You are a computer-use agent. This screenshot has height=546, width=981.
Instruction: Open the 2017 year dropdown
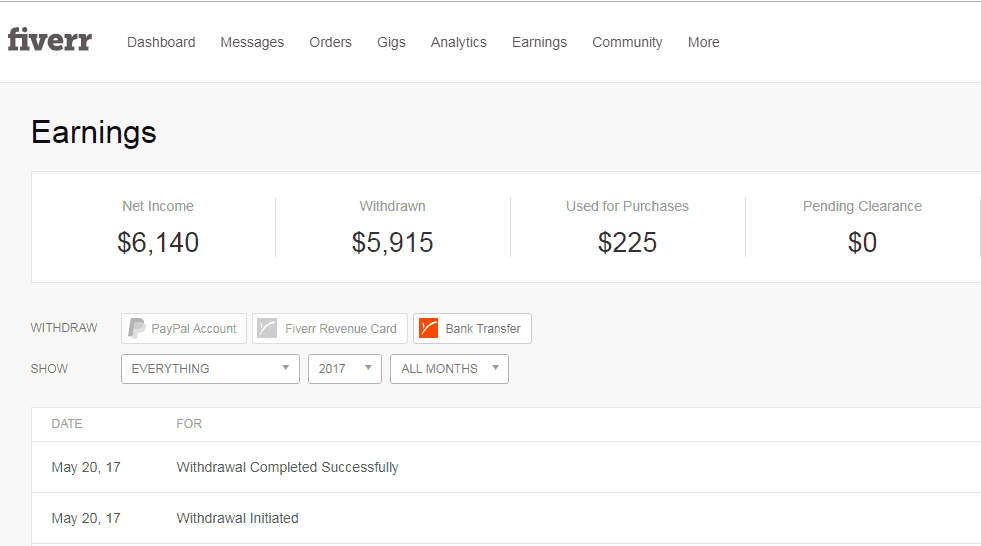(345, 369)
